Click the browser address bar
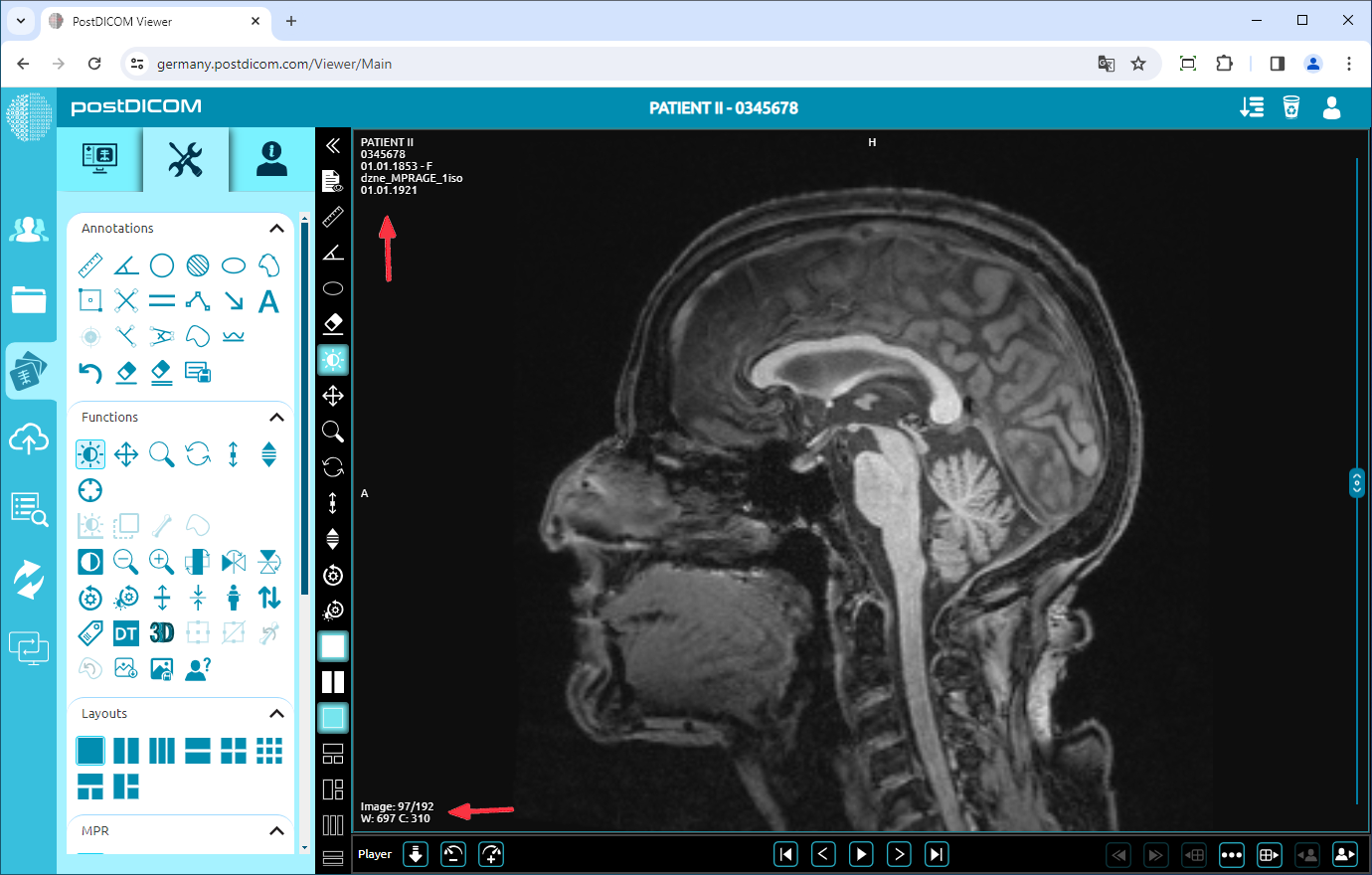 398,63
